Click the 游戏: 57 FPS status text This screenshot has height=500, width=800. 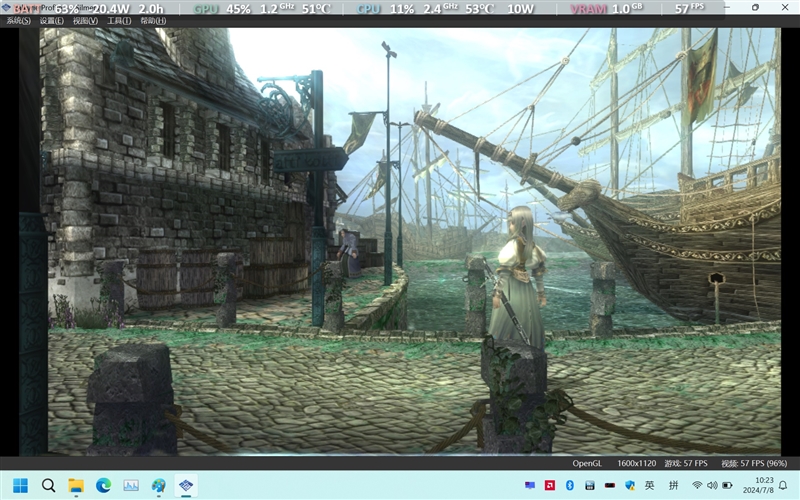click(x=686, y=463)
